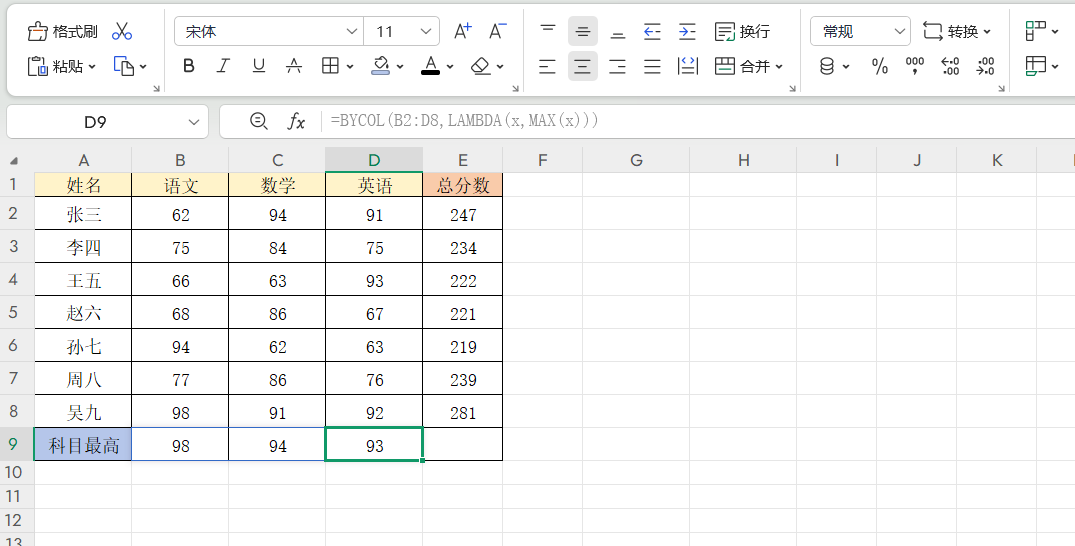Image resolution: width=1075 pixels, height=546 pixels.
Task: Click the Wrap Text (换行) icon
Action: pyautogui.click(x=742, y=32)
